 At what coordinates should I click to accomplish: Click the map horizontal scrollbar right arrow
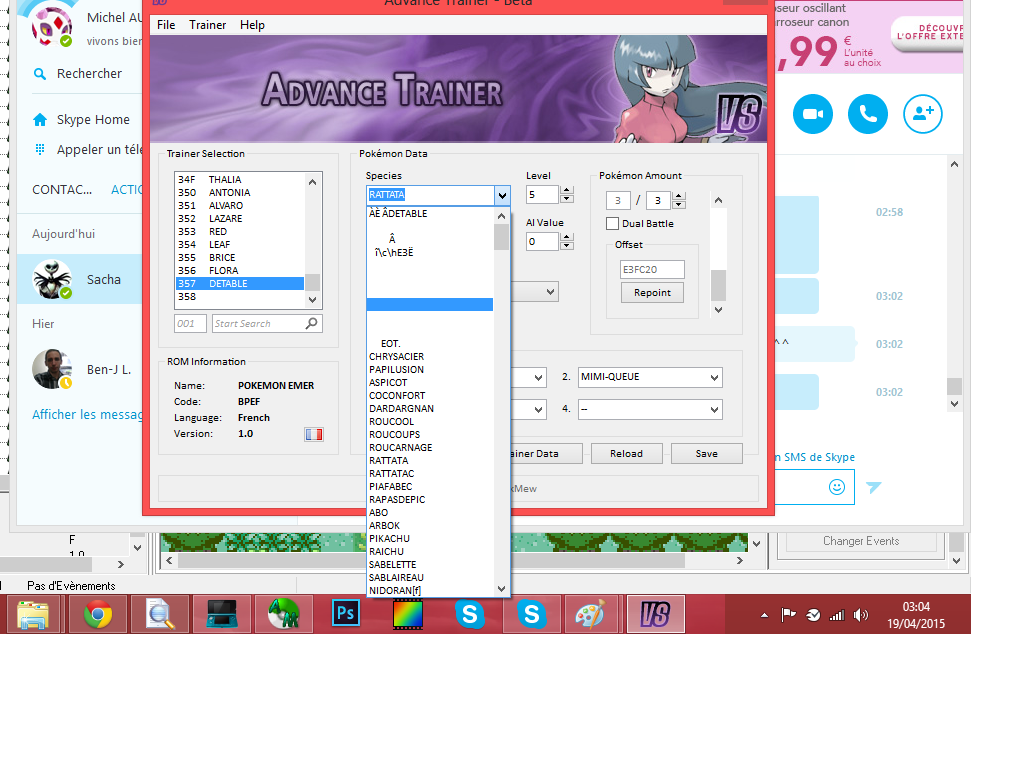tap(739, 561)
